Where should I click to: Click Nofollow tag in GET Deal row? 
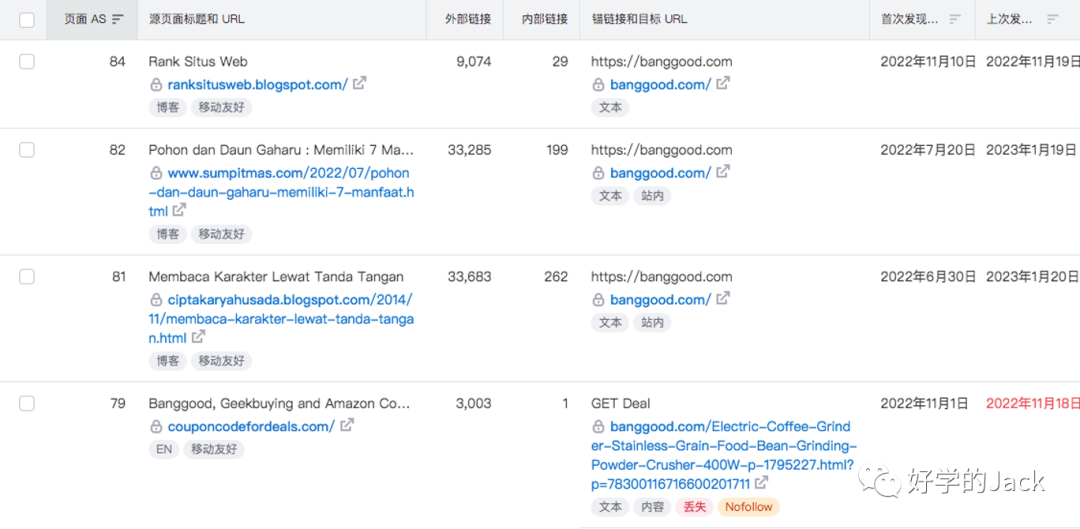tap(748, 507)
